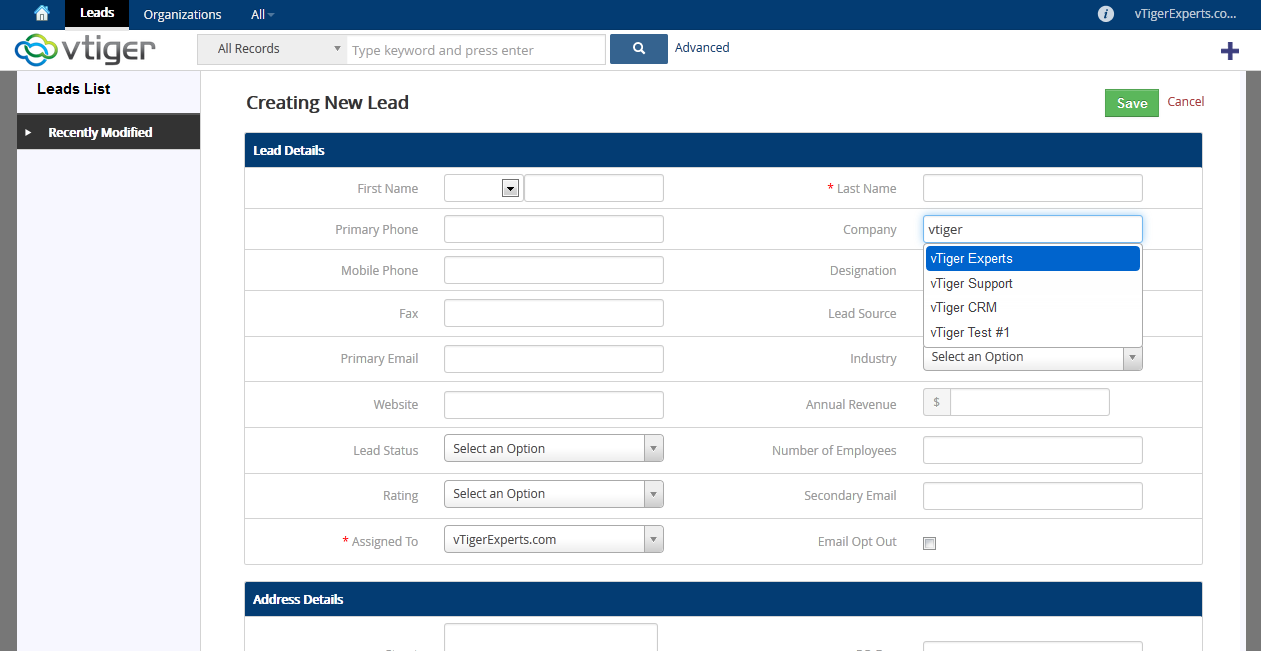Screen dimensions: 1261x651
Task: Click the Company field containing vtiger
Action: [1032, 229]
